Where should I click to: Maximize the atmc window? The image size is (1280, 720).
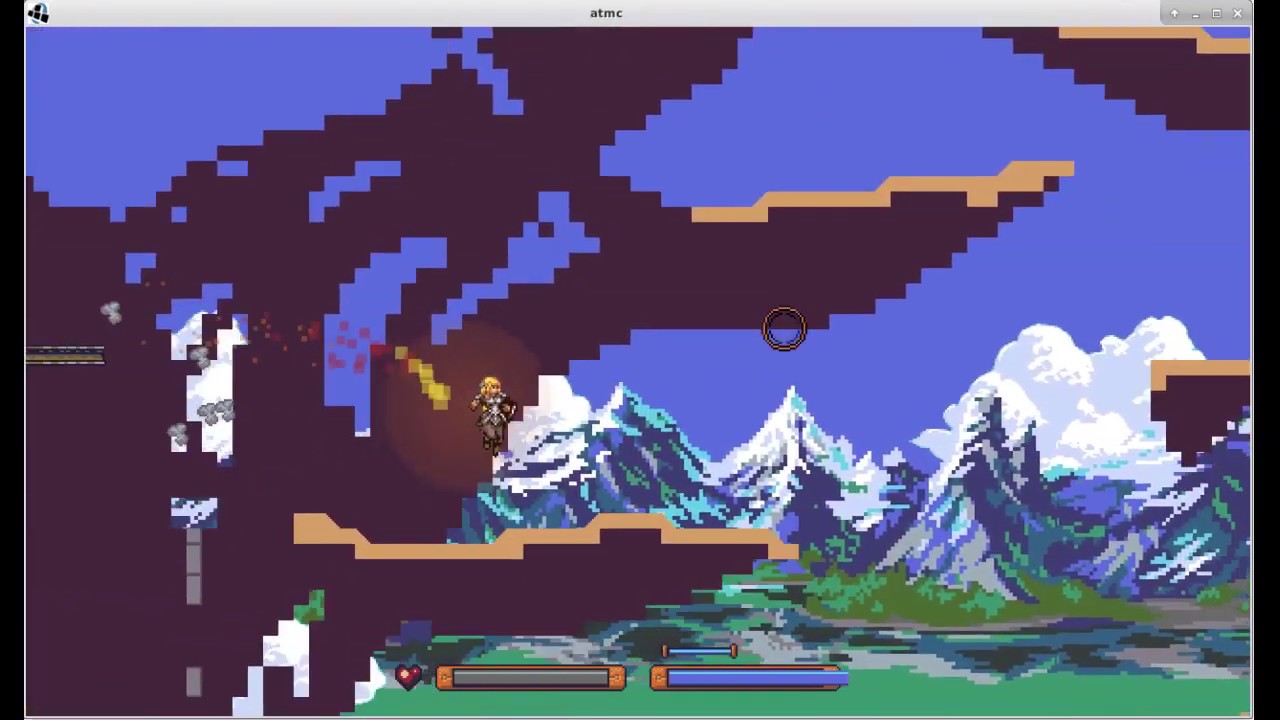1216,13
